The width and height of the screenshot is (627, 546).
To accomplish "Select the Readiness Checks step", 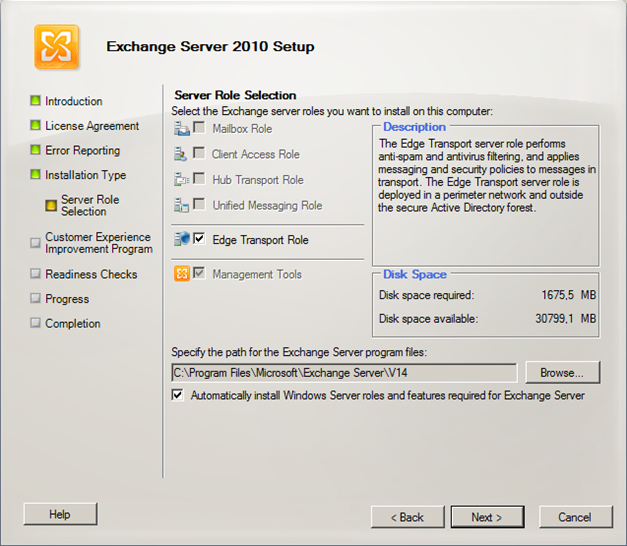I will click(91, 274).
